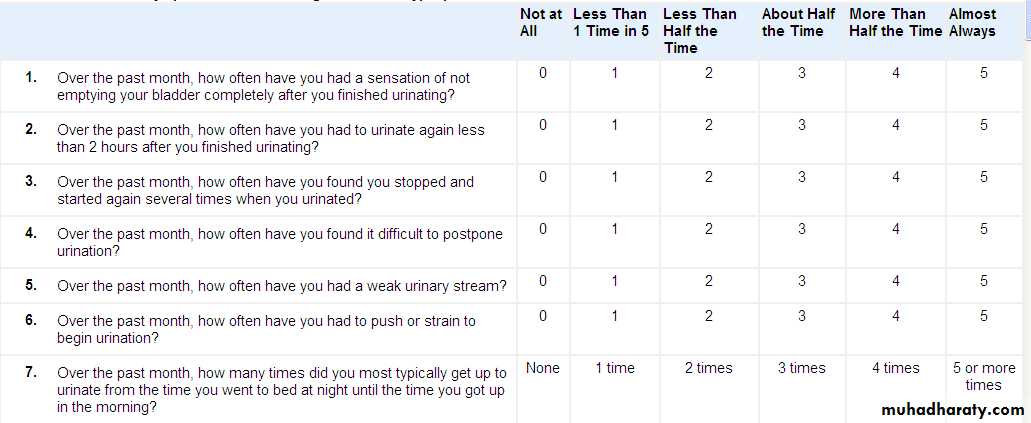Pick score 3 for urinating again within 2 hours
This screenshot has width=1031, height=423.
click(801, 125)
